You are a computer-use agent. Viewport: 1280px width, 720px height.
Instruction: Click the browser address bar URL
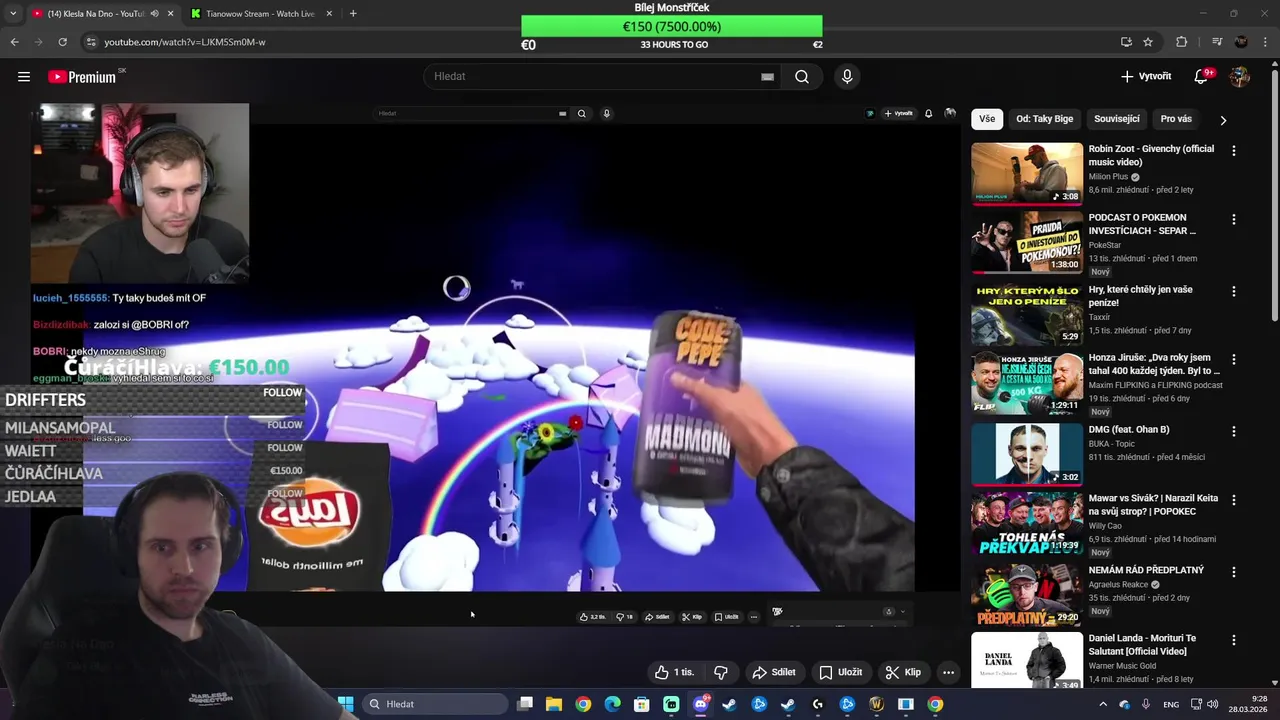[x=185, y=42]
